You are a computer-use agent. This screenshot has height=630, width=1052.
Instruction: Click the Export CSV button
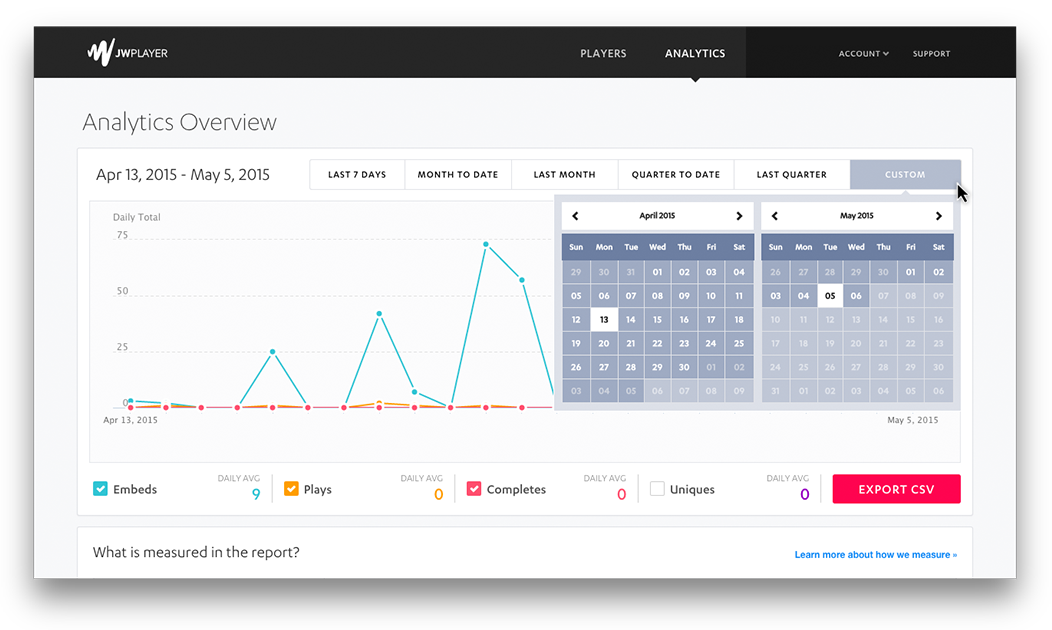(896, 489)
